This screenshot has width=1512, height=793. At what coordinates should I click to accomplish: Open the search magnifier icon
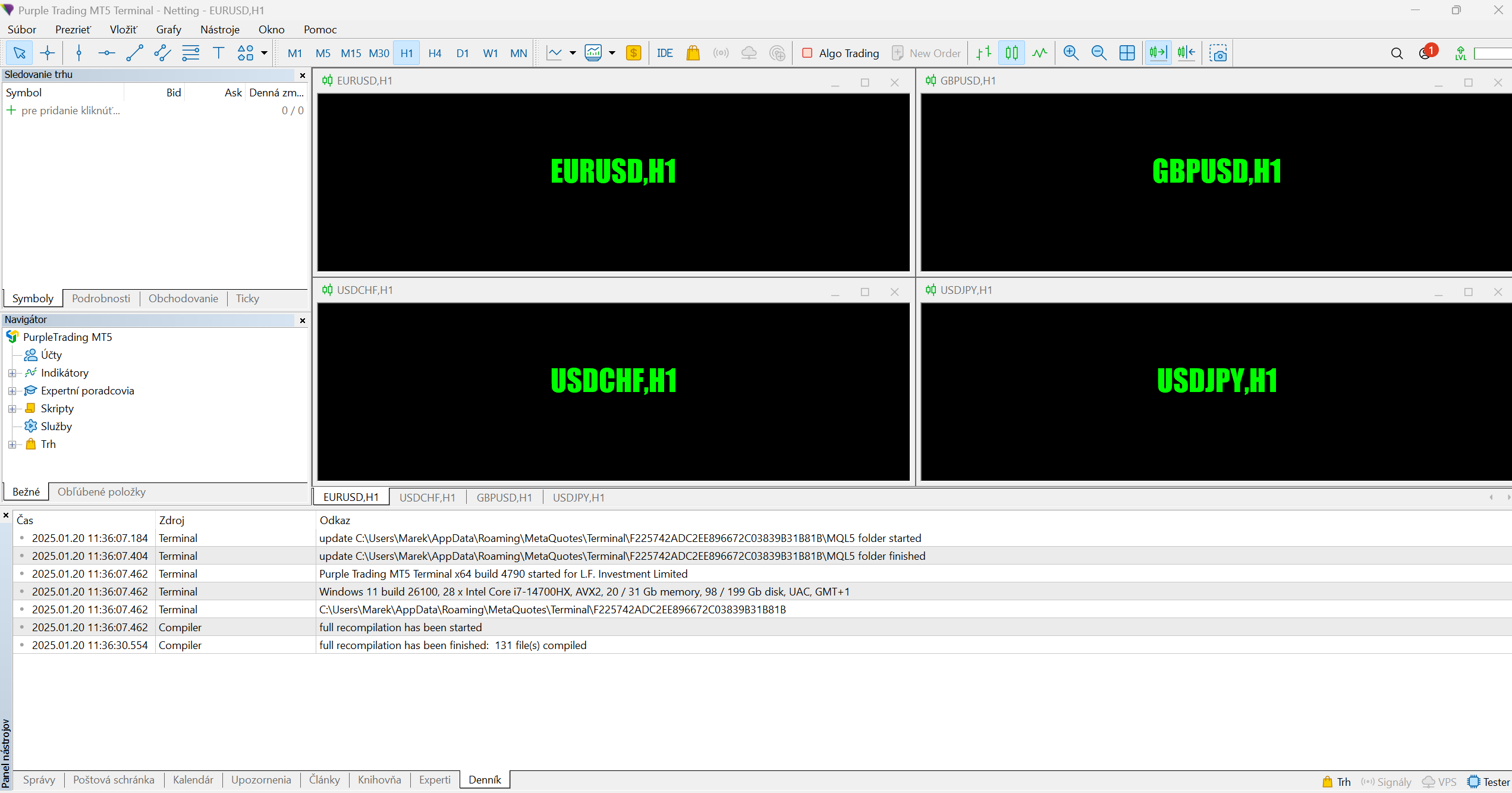pyautogui.click(x=1397, y=54)
